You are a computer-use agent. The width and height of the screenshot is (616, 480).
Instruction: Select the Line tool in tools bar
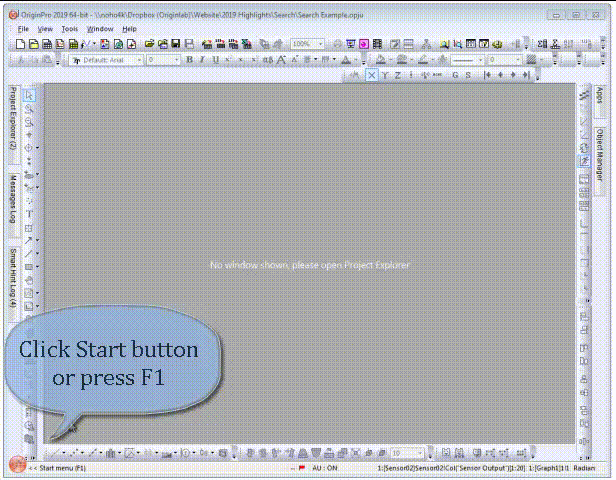[28, 254]
